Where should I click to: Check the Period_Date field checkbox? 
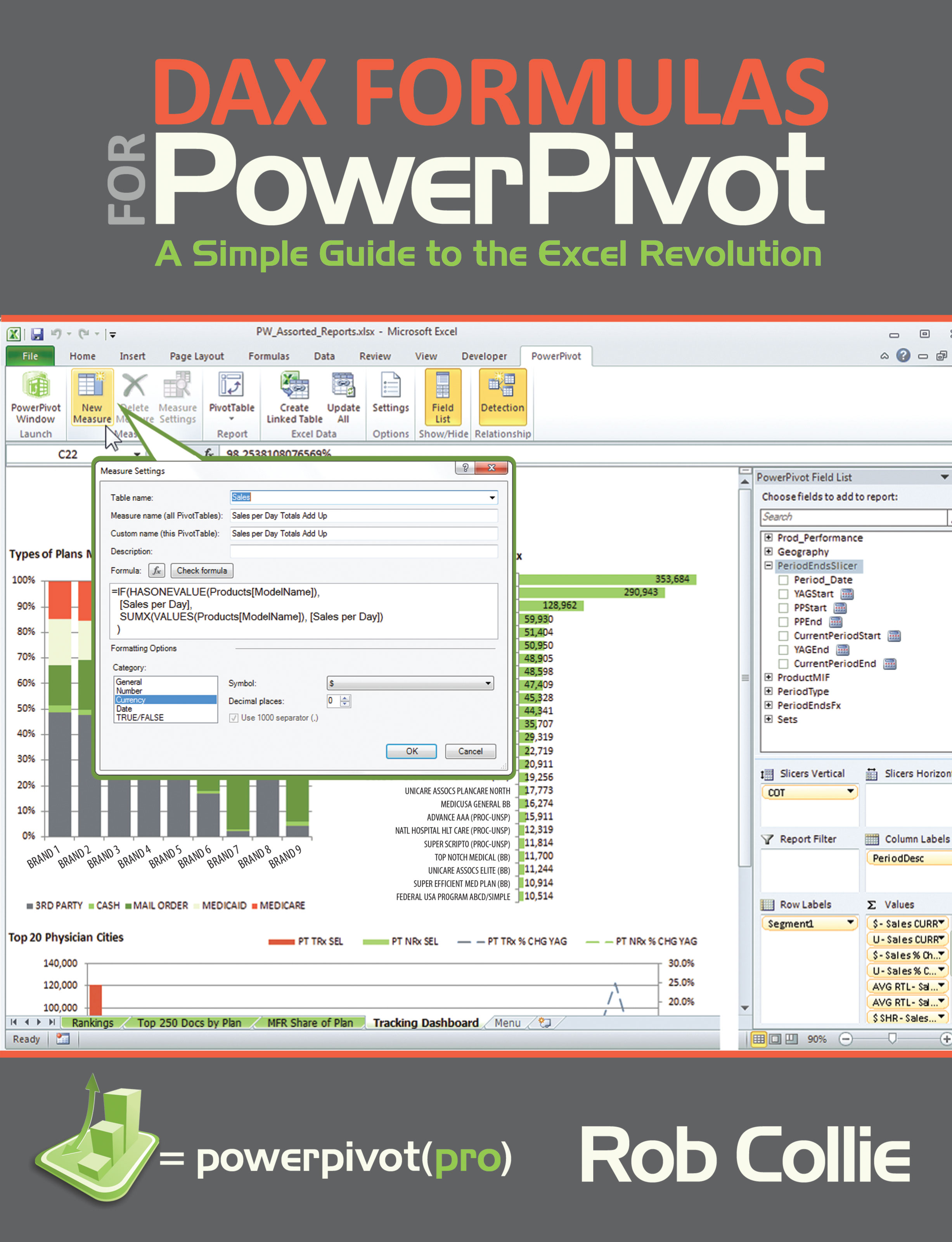tap(783, 580)
